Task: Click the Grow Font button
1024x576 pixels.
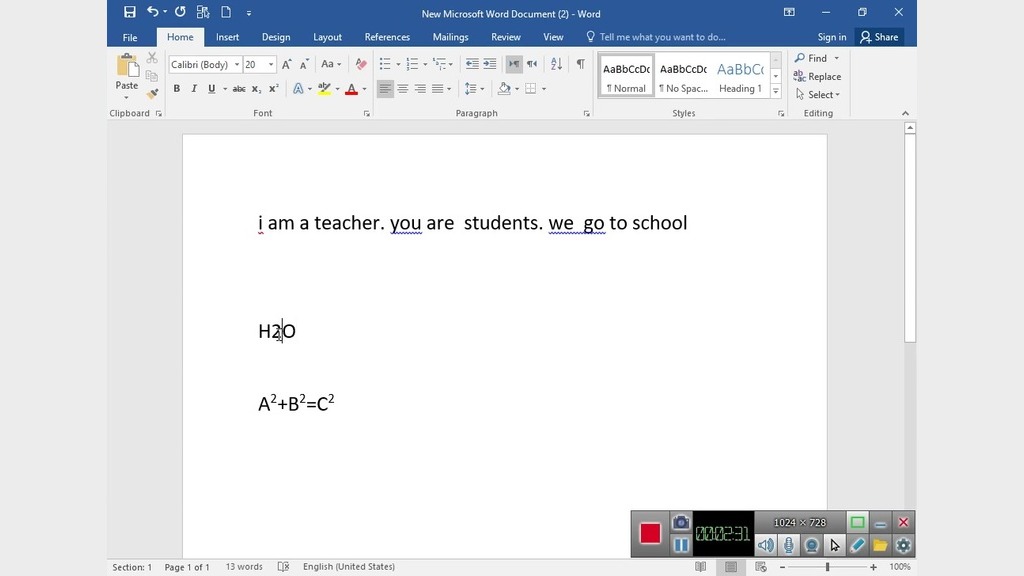Action: (287, 64)
